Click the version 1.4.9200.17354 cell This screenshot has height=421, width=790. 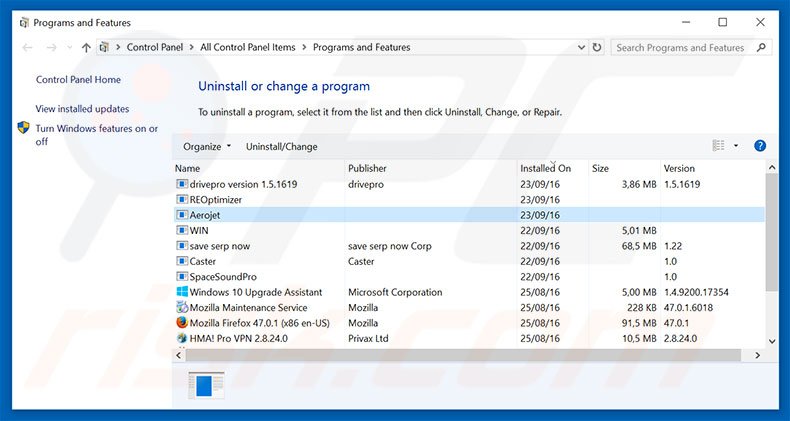coord(696,292)
